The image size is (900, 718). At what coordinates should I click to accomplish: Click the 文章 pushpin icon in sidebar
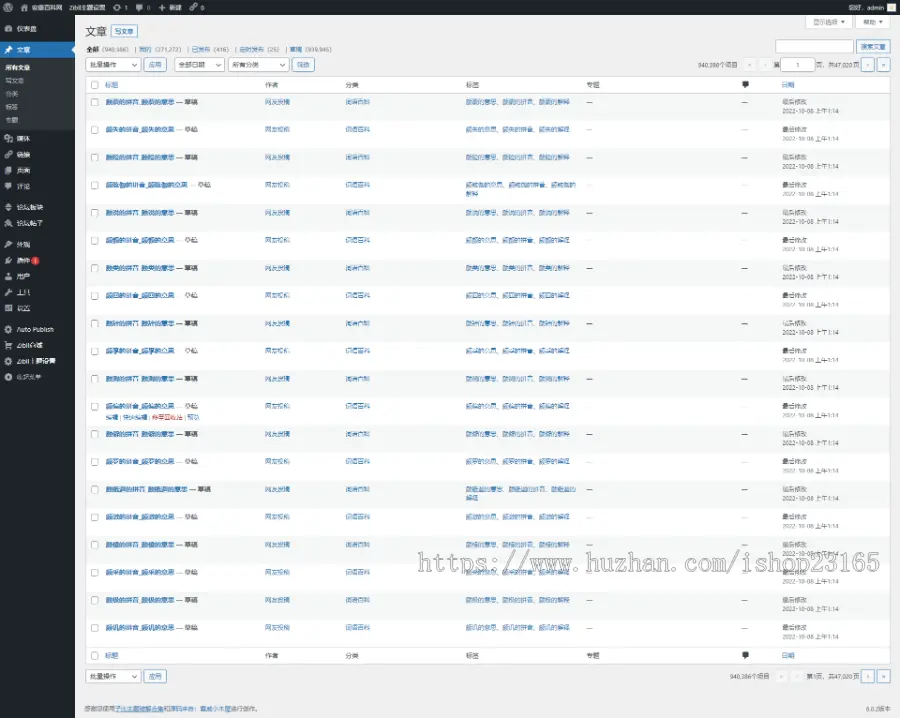coord(9,50)
